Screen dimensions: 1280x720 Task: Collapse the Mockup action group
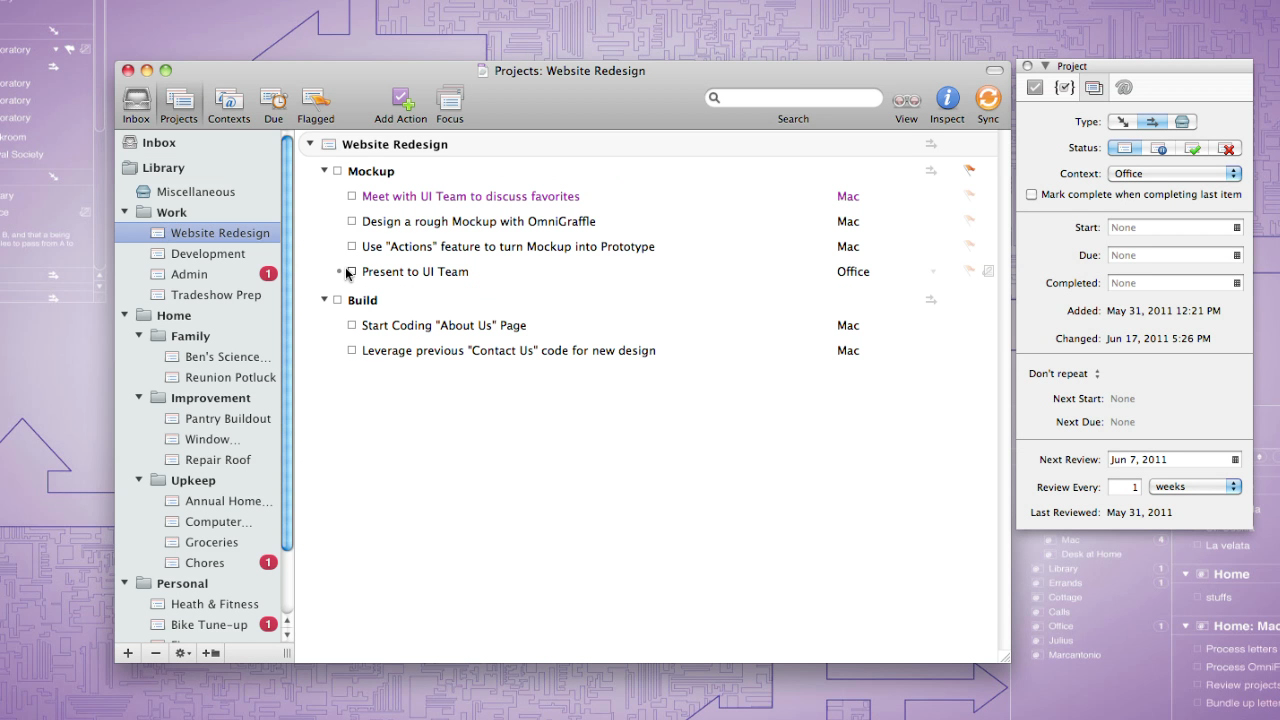(x=324, y=171)
